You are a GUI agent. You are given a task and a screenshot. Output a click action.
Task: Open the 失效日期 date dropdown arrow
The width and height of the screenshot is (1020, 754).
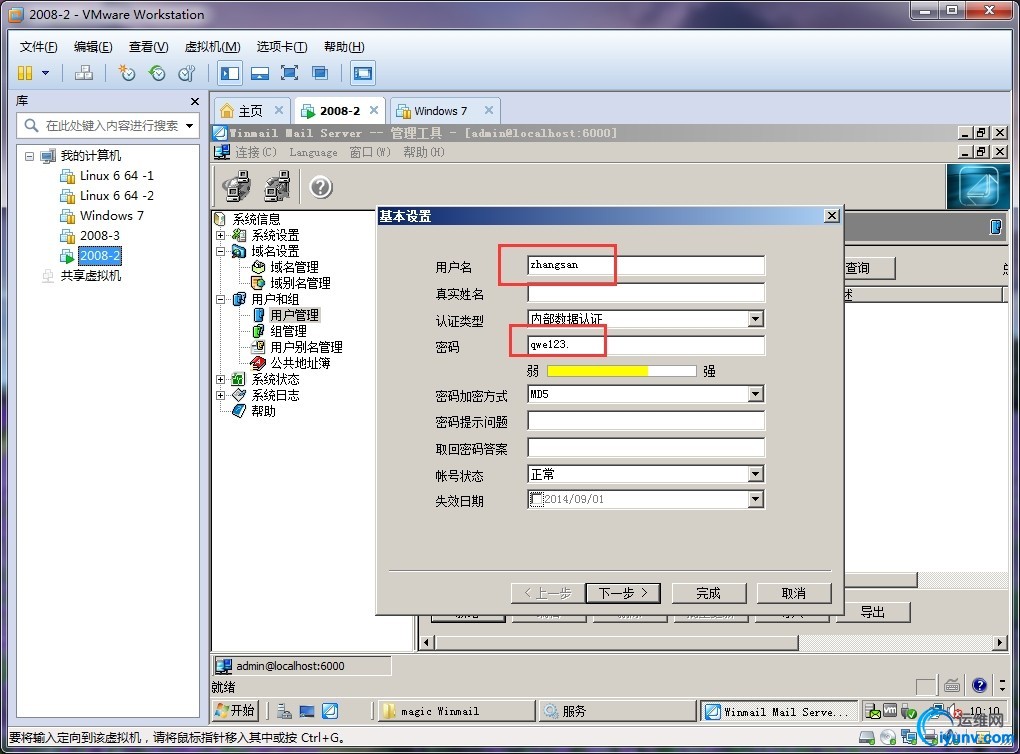755,499
